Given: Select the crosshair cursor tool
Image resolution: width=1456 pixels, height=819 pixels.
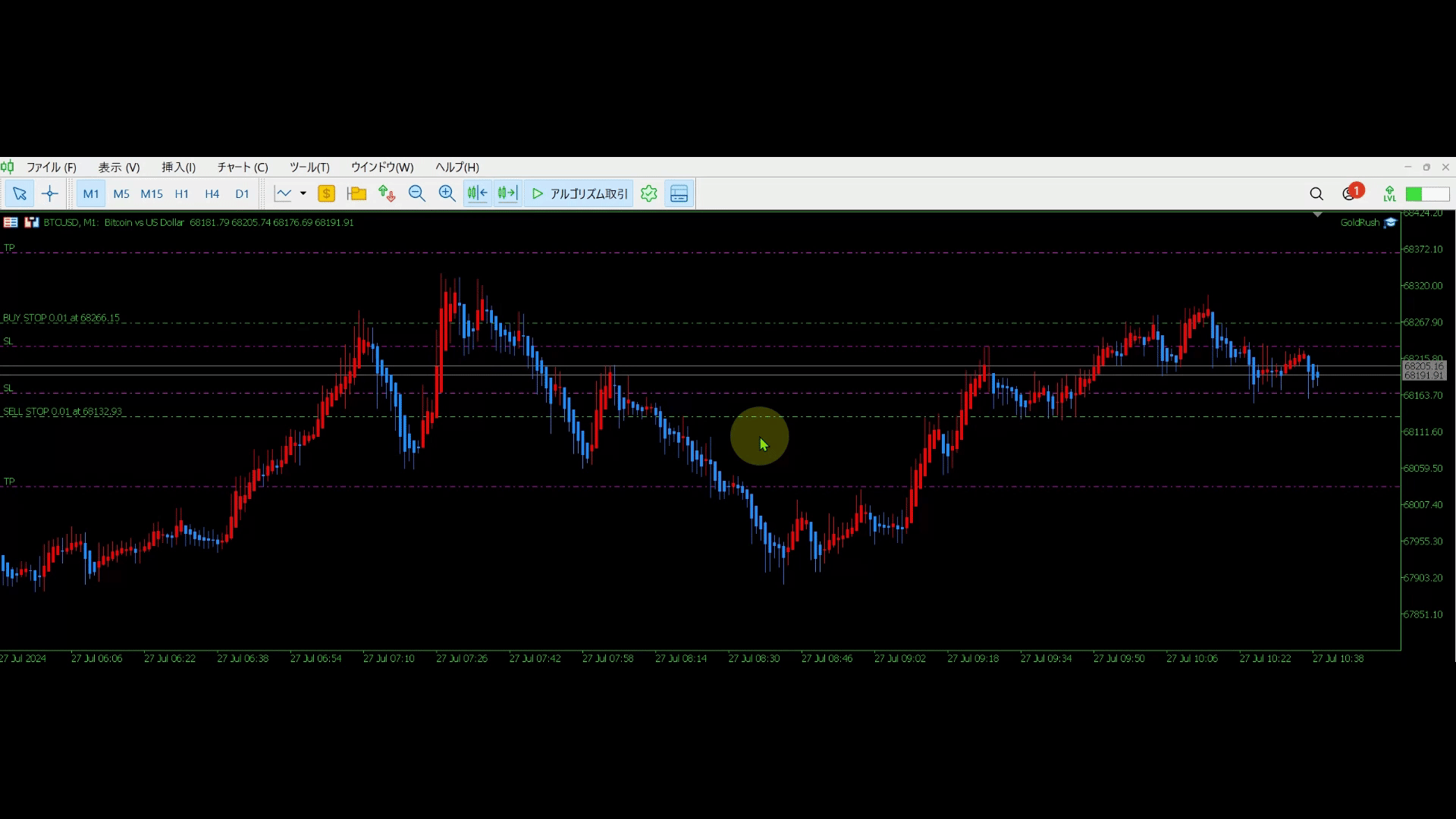Looking at the screenshot, I should [x=50, y=194].
